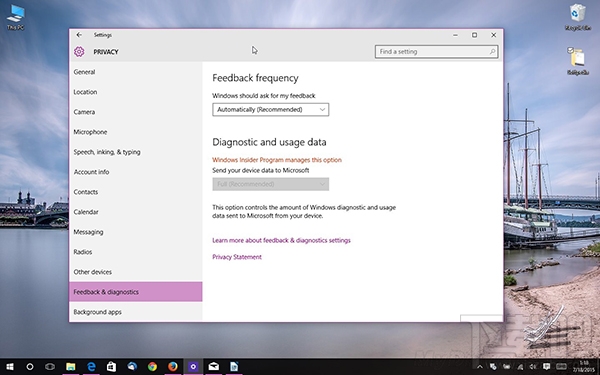Open the Mail app from the taskbar
600x375 pixels.
point(214,367)
